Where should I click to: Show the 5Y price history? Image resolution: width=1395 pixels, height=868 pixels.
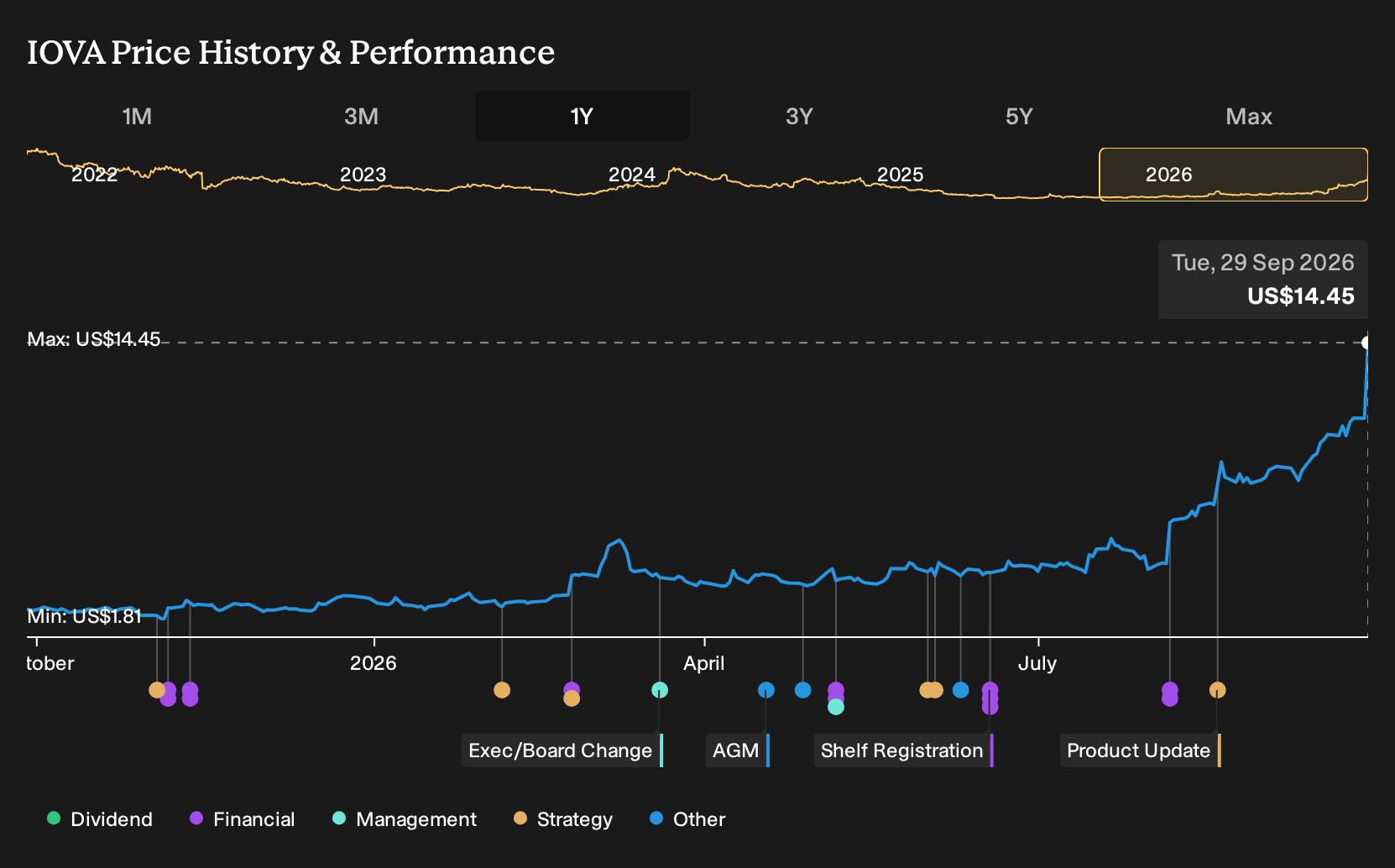[x=1019, y=116]
